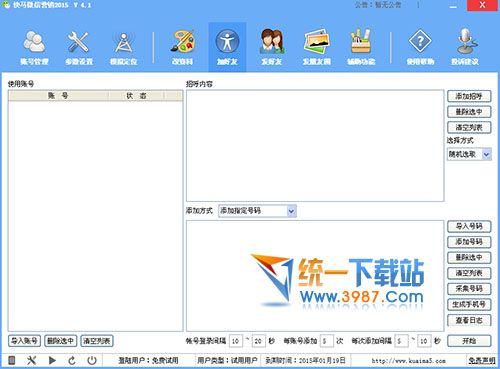Switch to the 加好友 tab
The width and height of the screenshot is (500, 369).
point(227,47)
